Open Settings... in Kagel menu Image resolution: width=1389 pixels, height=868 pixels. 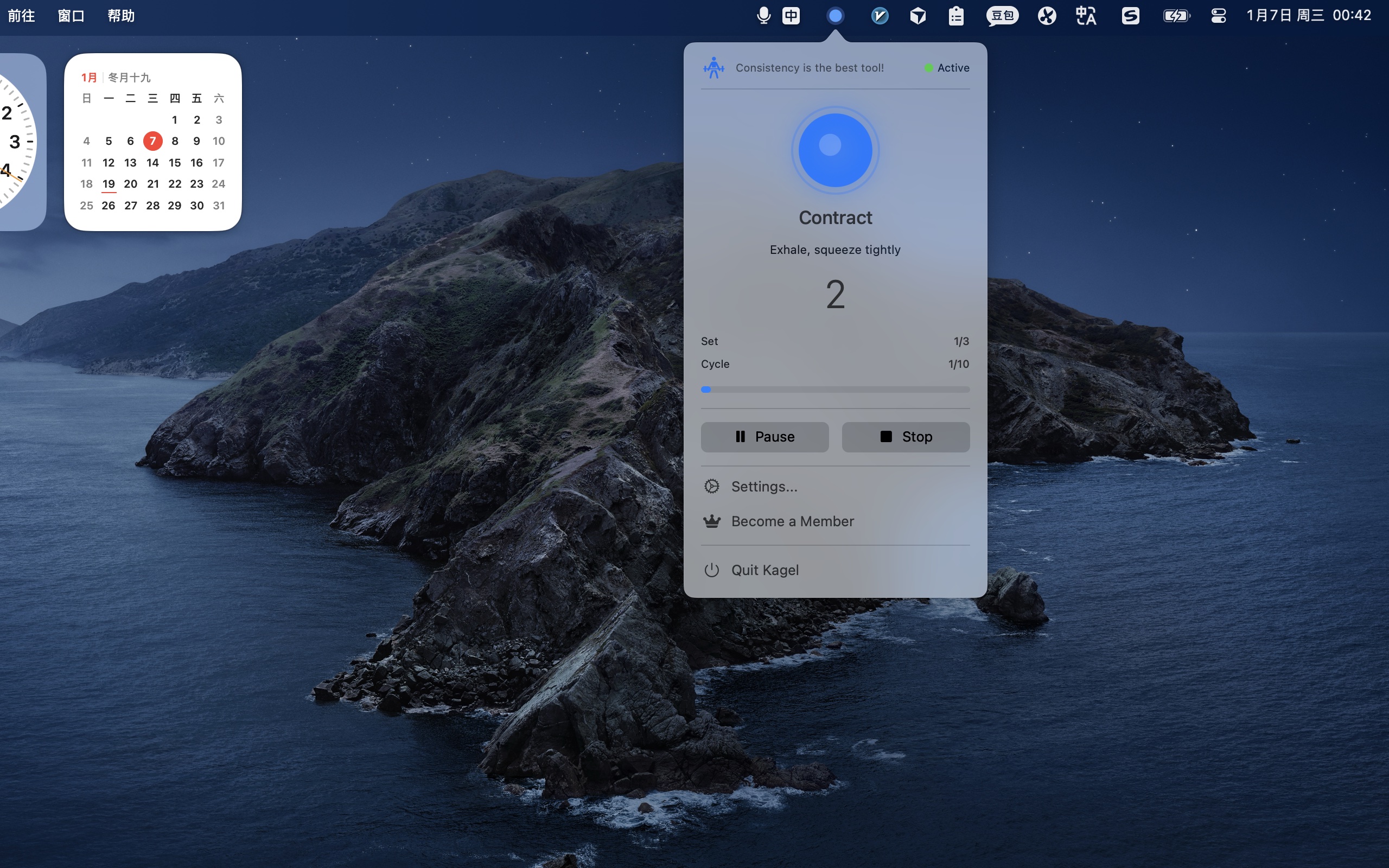(x=763, y=487)
